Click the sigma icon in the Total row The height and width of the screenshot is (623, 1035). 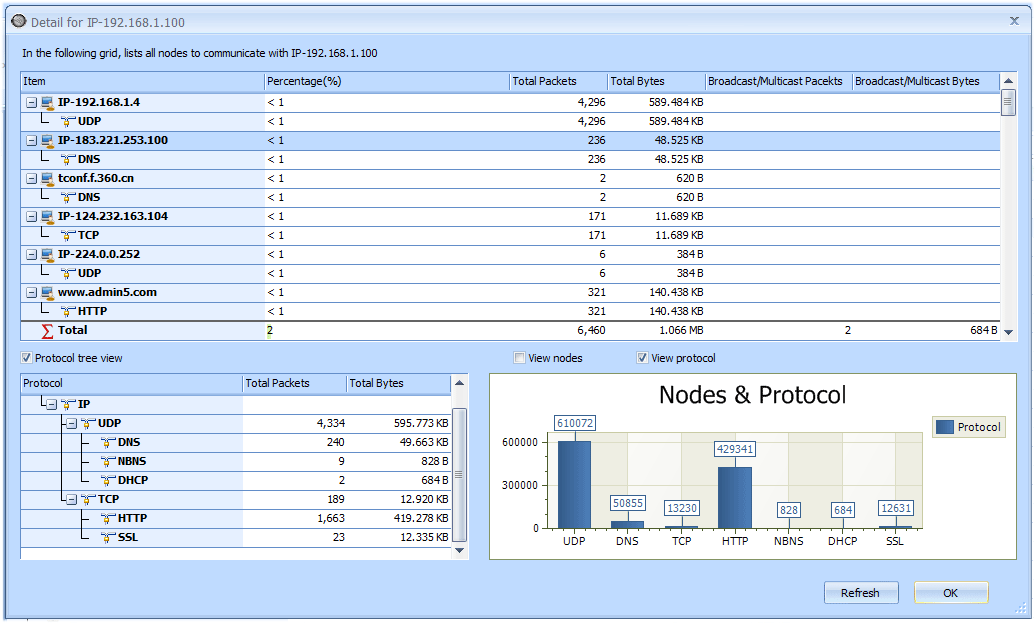[x=47, y=330]
